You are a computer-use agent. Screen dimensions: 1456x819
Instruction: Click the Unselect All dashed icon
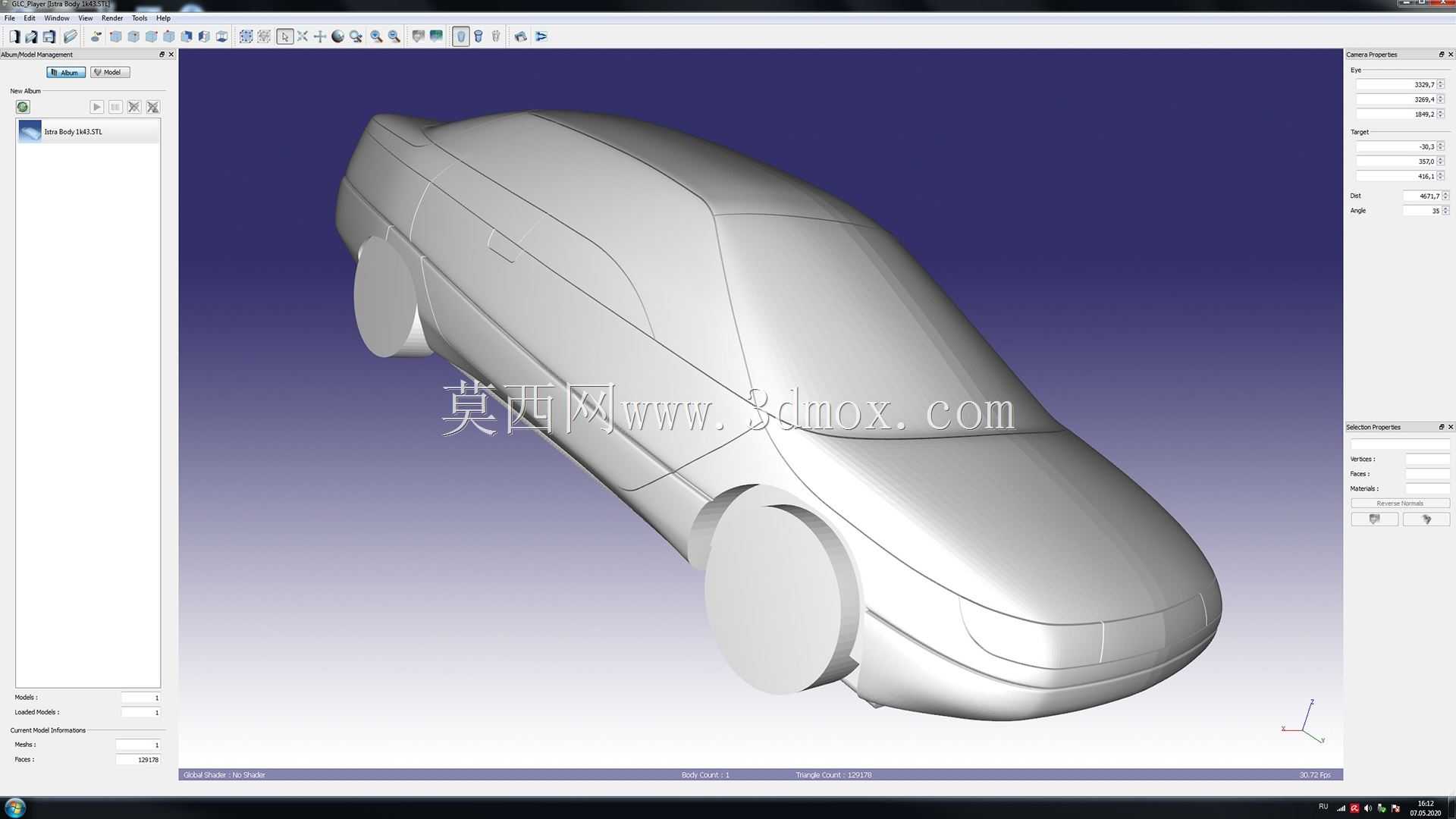(264, 36)
